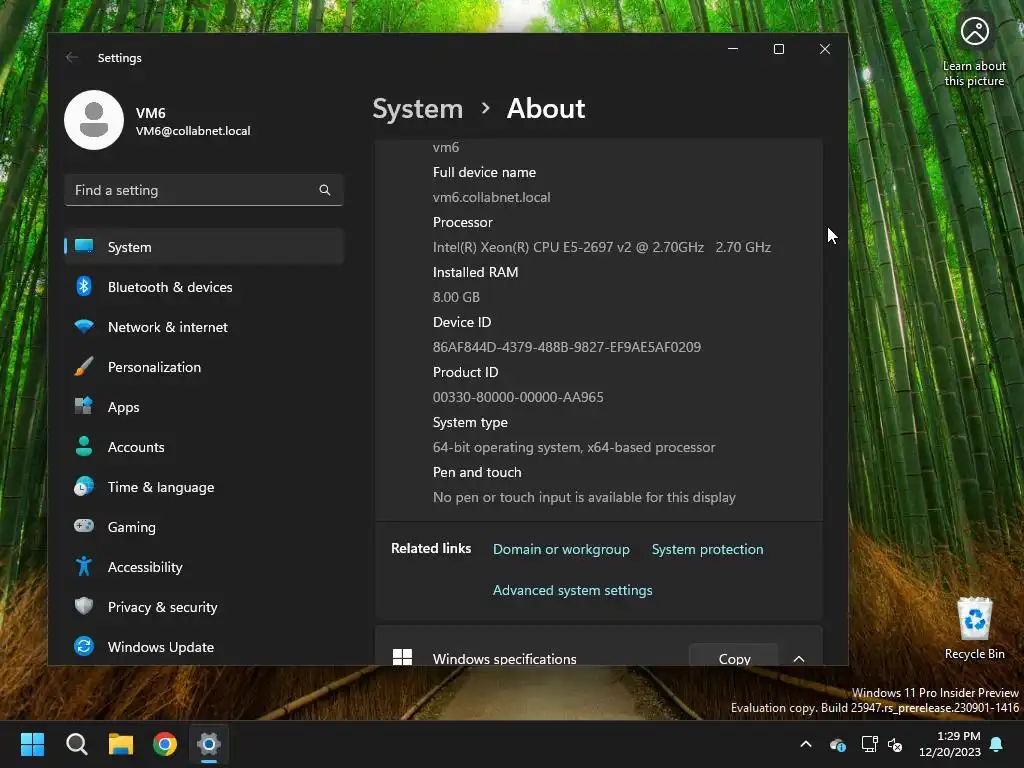Open Advanced system settings link
The height and width of the screenshot is (768, 1024).
[573, 590]
